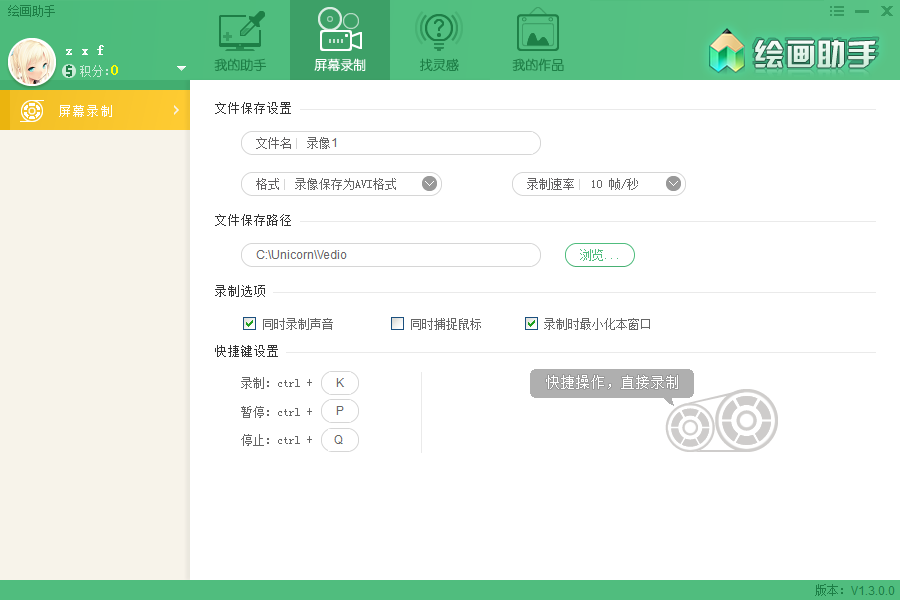Viewport: 900px width, 600px height.
Task: Open the hamburger menu icon top right
Action: click(837, 11)
